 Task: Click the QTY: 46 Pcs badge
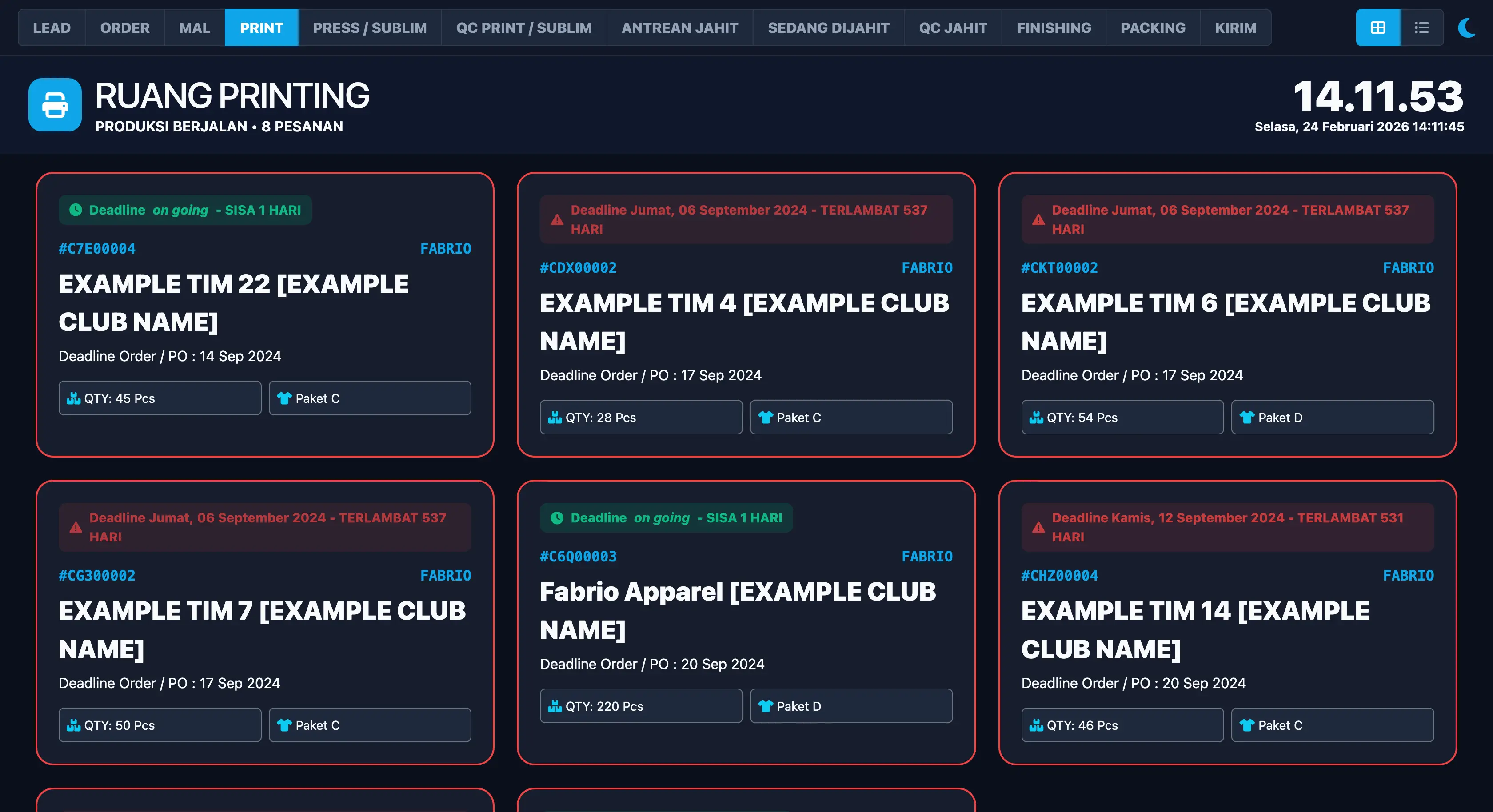coord(1122,725)
